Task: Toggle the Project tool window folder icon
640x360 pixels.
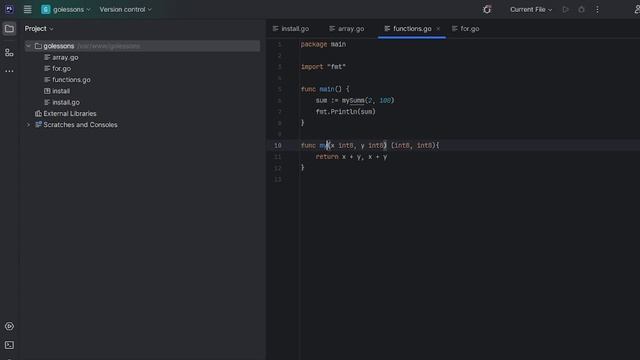Action: pos(9,29)
